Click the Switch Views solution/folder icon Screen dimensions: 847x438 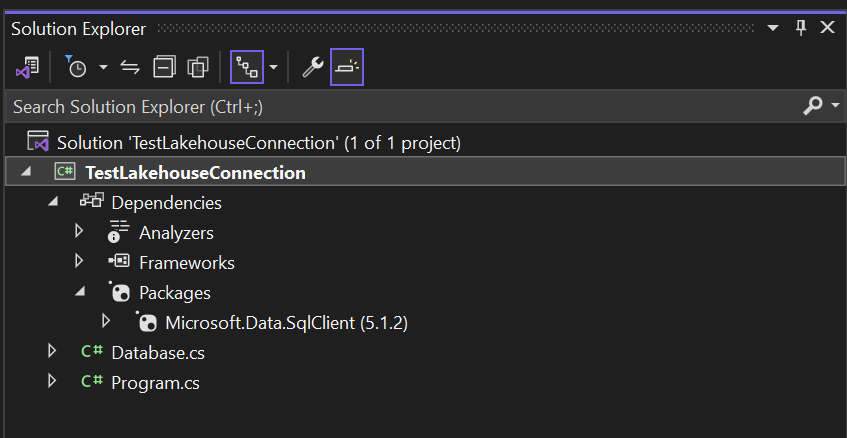click(x=27, y=68)
